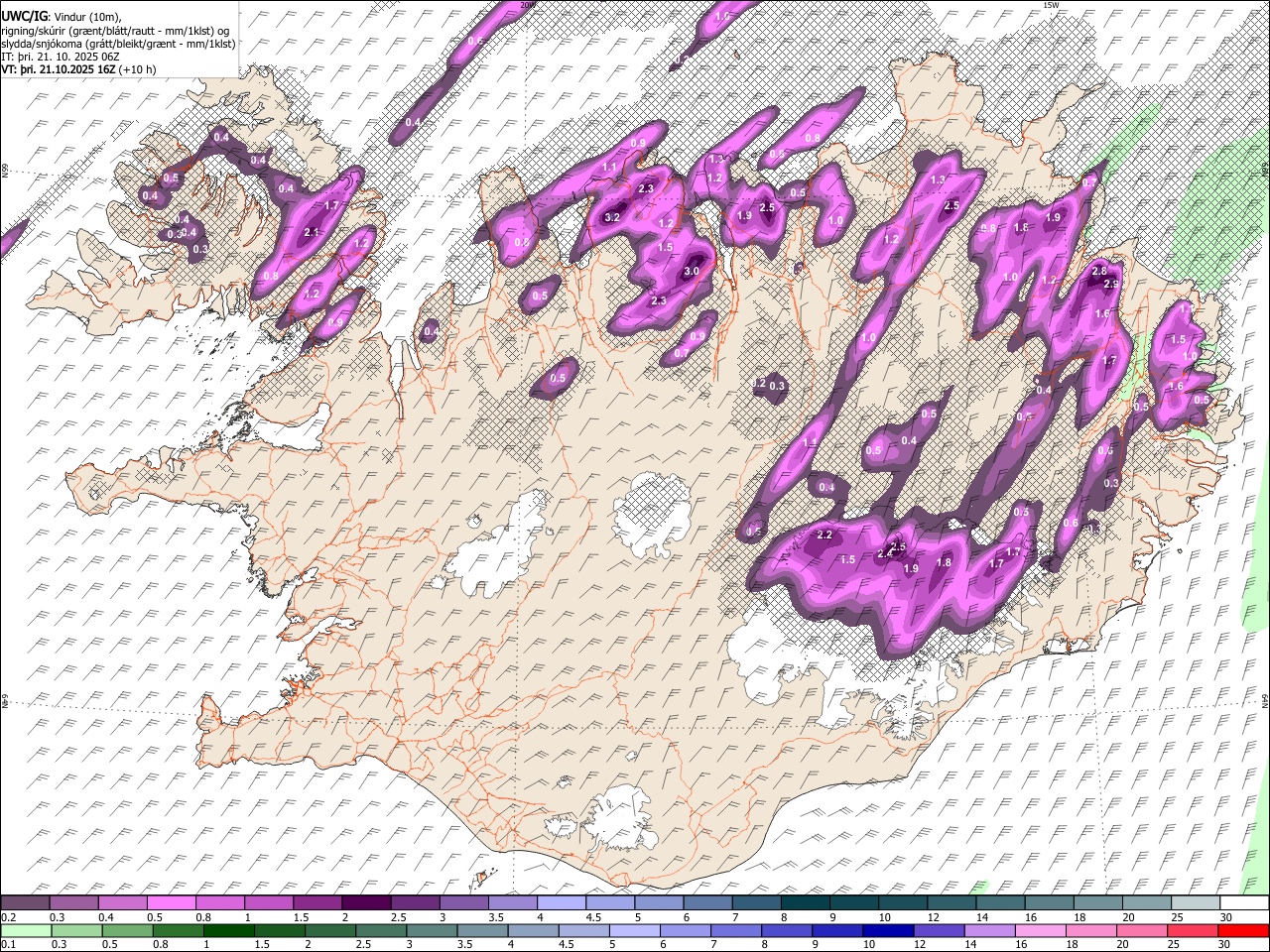This screenshot has width=1270, height=952.
Task: Click the 3.2 snowfall value on the map
Action: [612, 217]
